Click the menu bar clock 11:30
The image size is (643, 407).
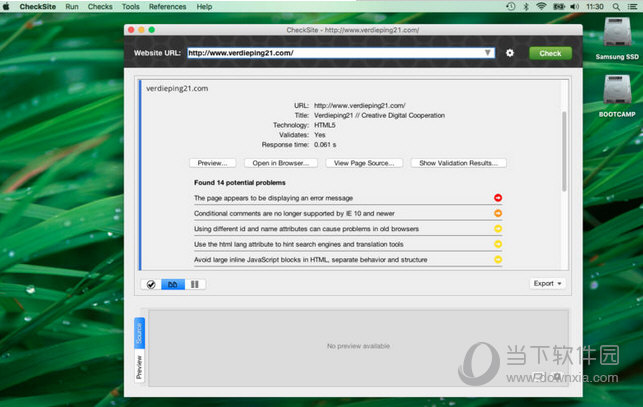(595, 7)
